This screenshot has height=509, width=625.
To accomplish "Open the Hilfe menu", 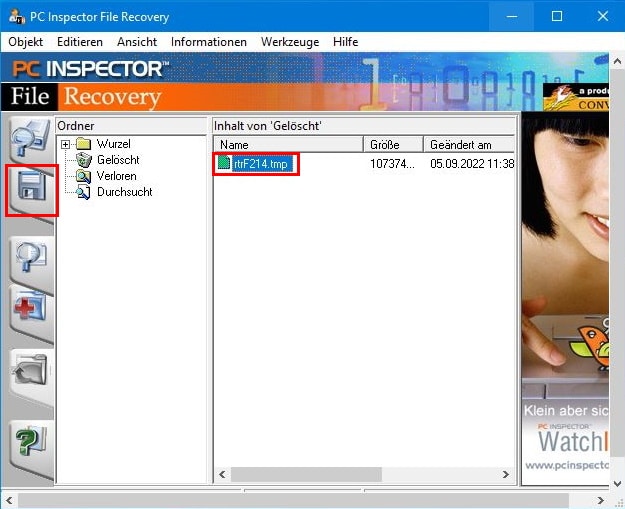I will pyautogui.click(x=345, y=42).
